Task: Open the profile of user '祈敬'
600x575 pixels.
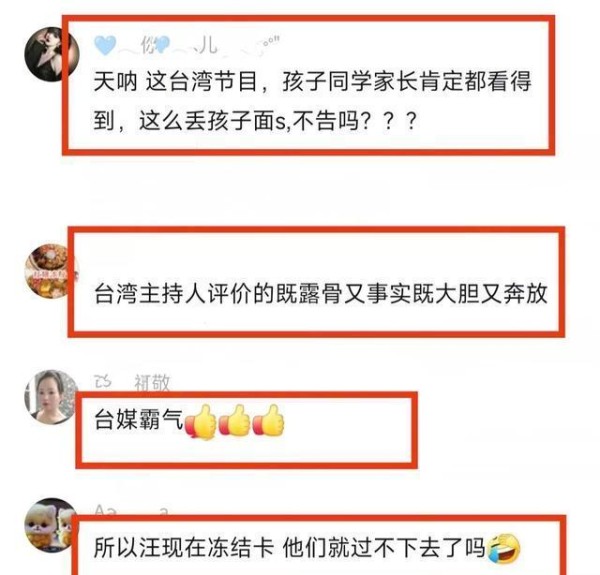Action: click(x=152, y=382)
